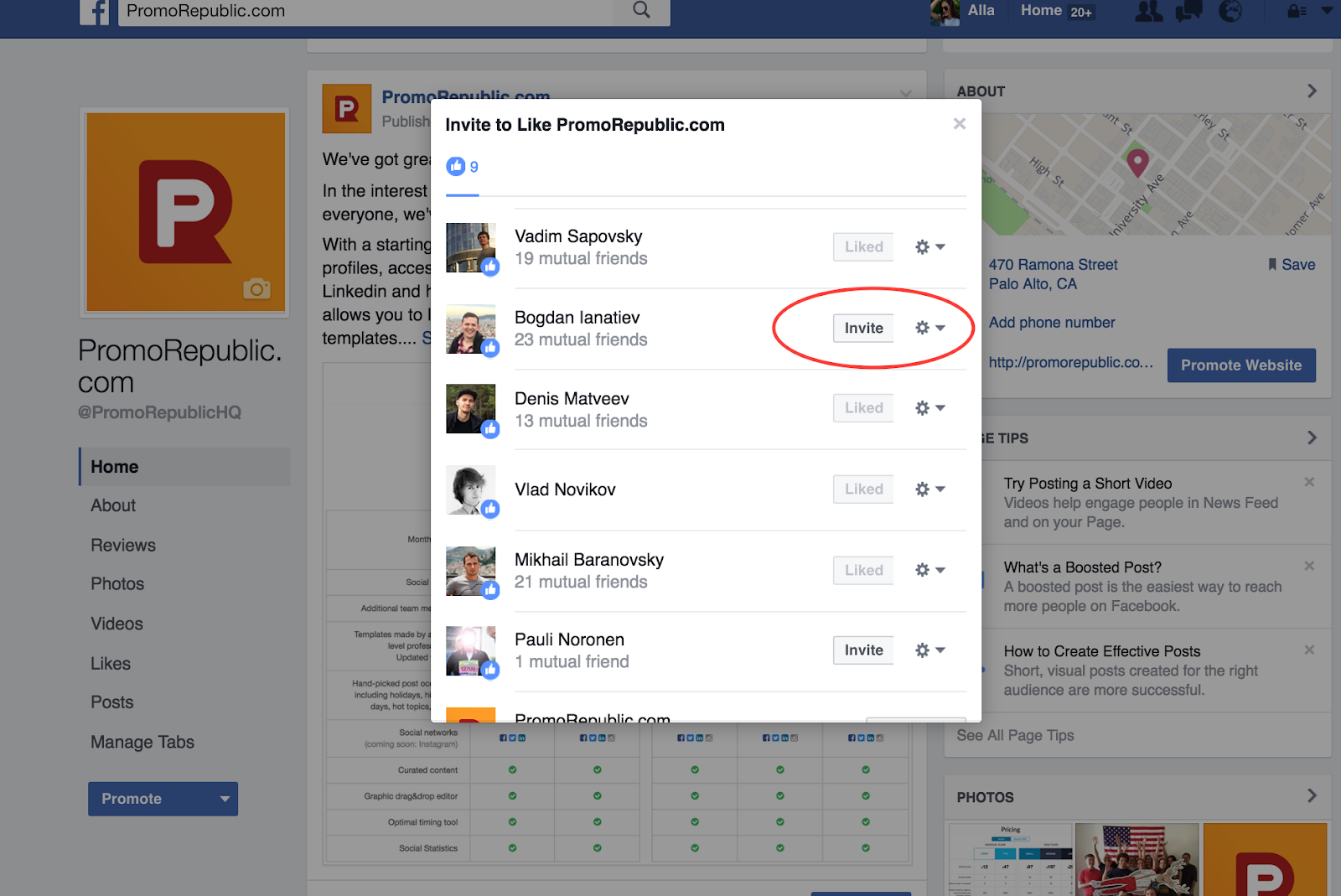
Task: Open Likes in the page sidebar
Action: [x=111, y=664]
